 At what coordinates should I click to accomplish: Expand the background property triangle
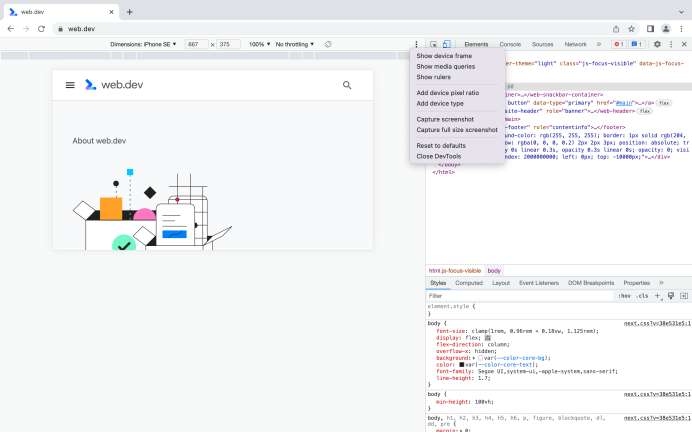pyautogui.click(x=474, y=358)
